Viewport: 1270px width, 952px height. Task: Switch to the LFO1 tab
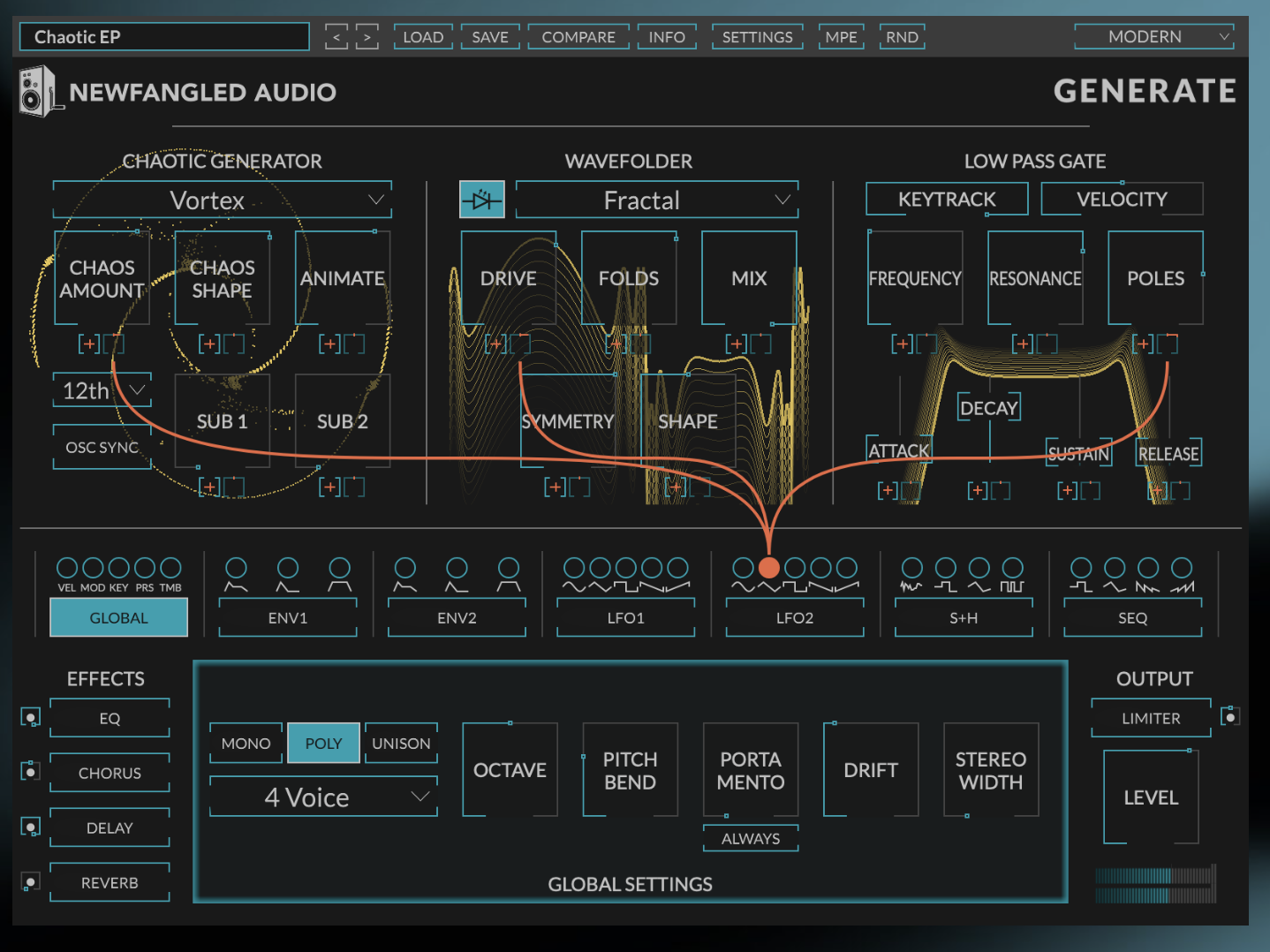tap(626, 617)
